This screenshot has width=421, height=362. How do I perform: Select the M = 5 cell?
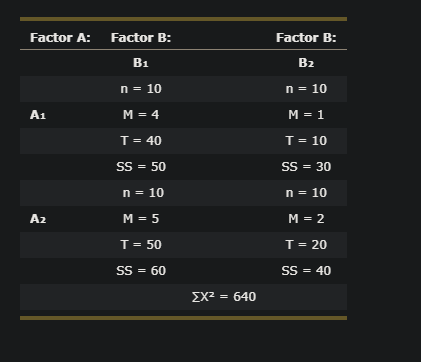(141, 219)
